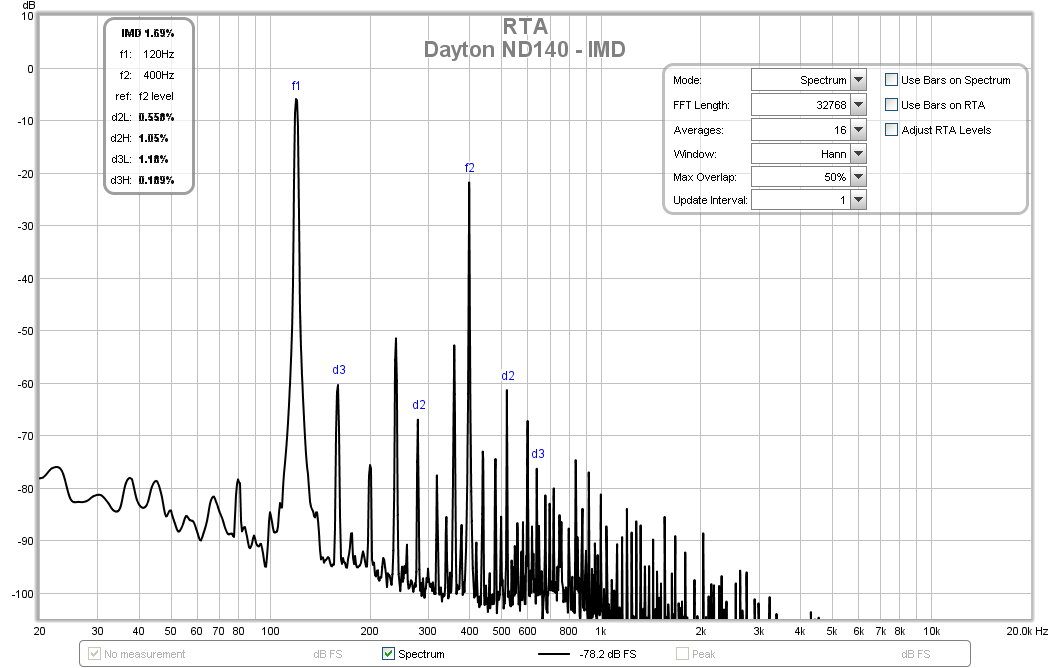Click the f2 peak marker label
1050x668 pixels.
469,168
